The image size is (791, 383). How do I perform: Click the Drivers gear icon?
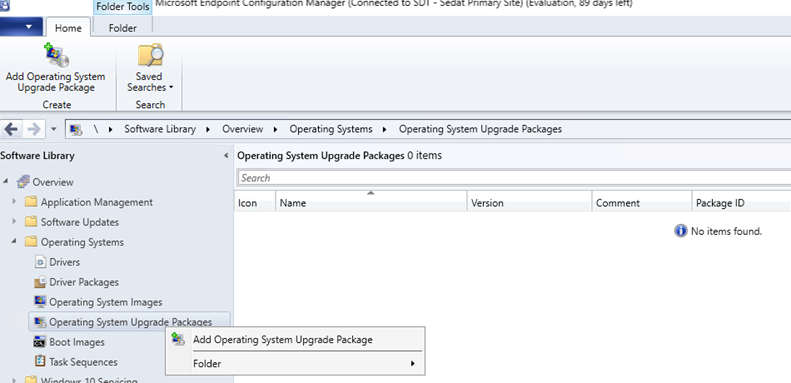coord(40,262)
